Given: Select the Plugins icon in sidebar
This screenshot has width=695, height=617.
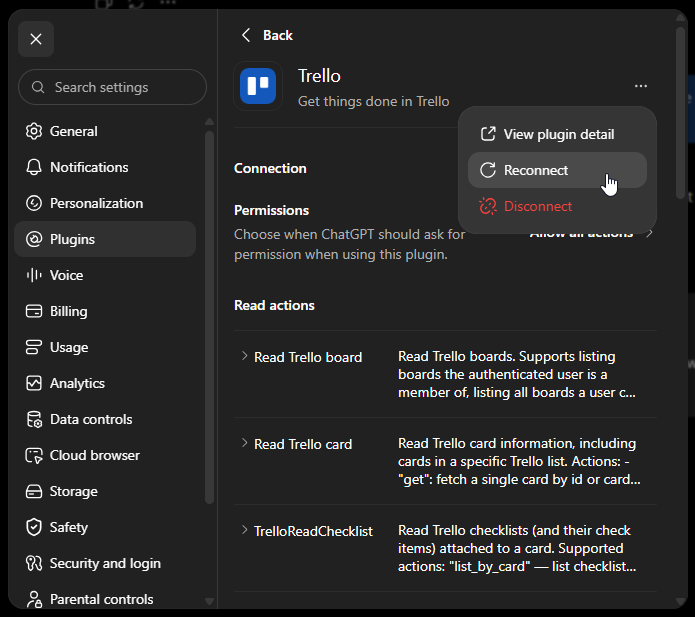Looking at the screenshot, I should point(34,239).
